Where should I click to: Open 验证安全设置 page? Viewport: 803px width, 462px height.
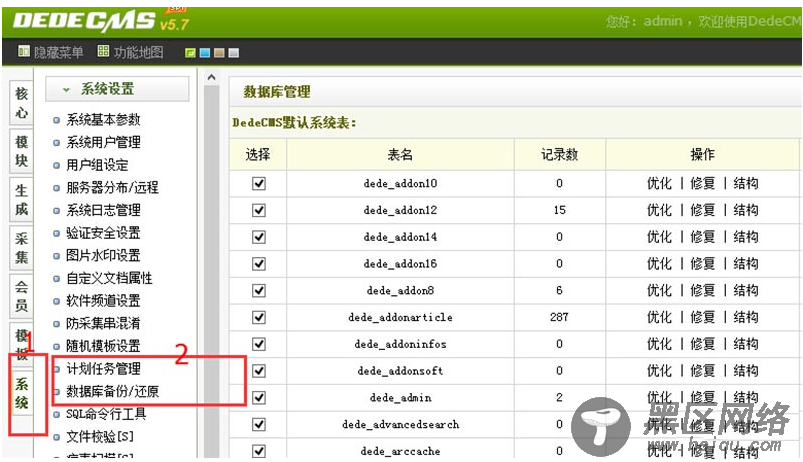pos(103,233)
